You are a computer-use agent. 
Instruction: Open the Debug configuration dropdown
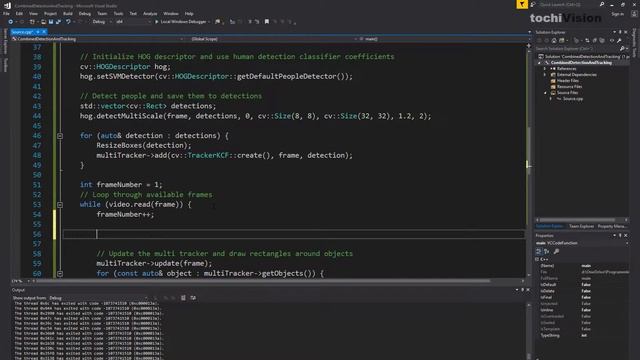(x=102, y=22)
